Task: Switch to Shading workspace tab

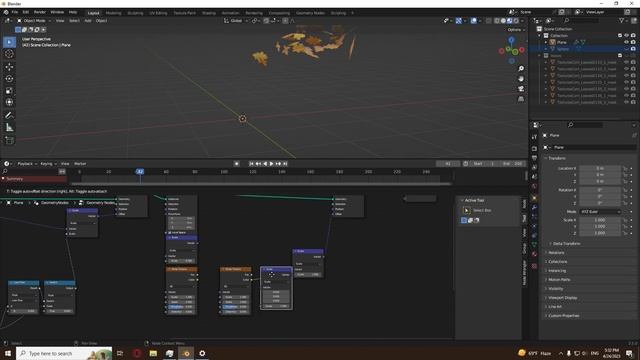Action: click(209, 13)
